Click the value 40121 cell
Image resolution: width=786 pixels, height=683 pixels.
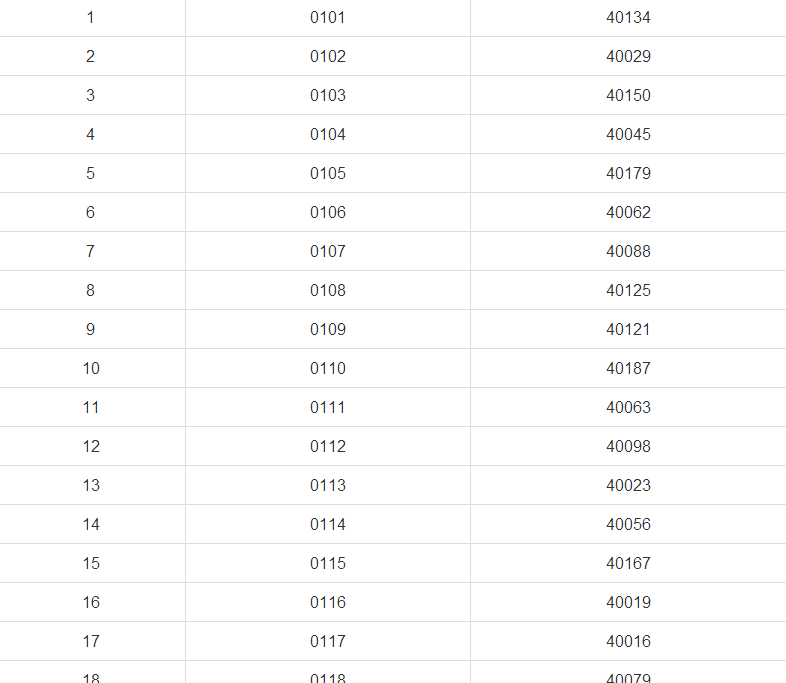click(x=628, y=329)
